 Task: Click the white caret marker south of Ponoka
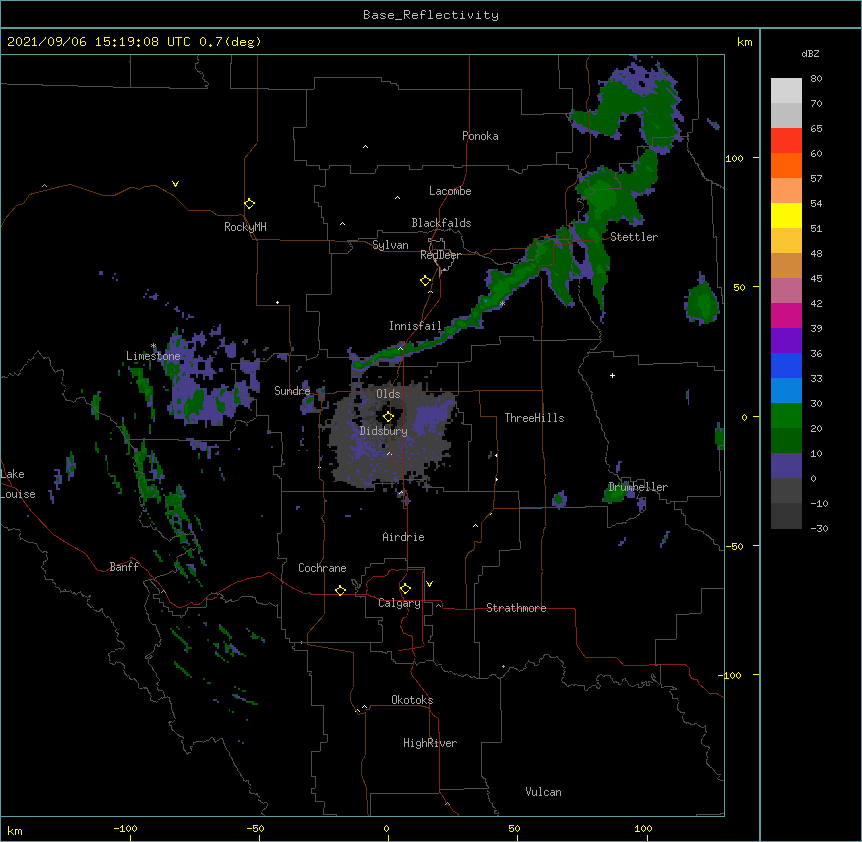(365, 147)
